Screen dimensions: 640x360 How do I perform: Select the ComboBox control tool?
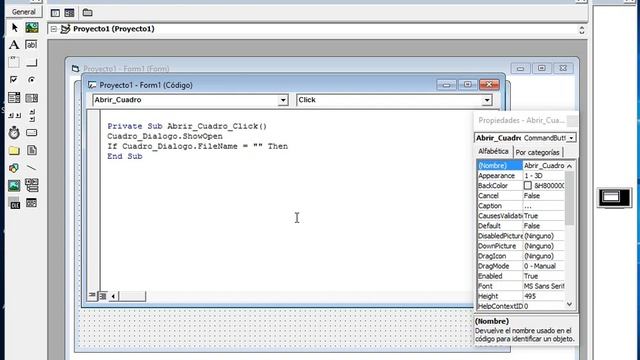pyautogui.click(x=14, y=98)
